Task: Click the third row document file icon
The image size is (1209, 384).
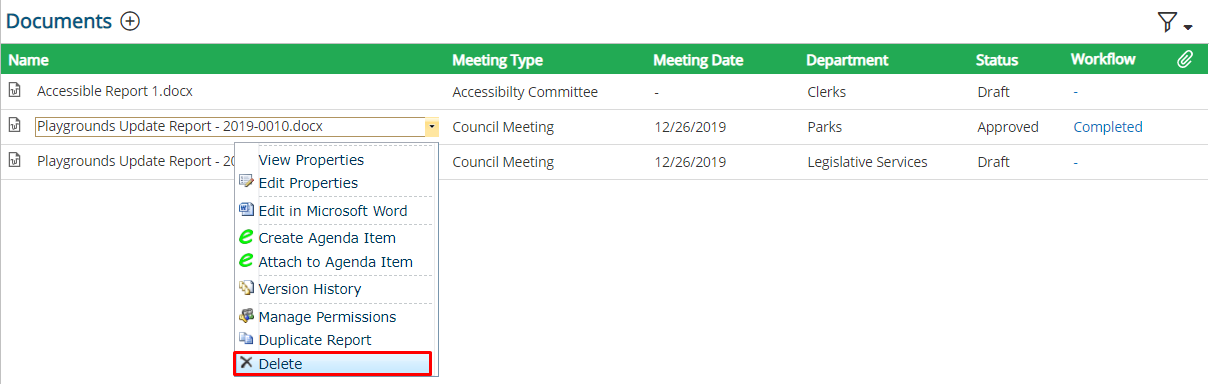Action: 15,161
